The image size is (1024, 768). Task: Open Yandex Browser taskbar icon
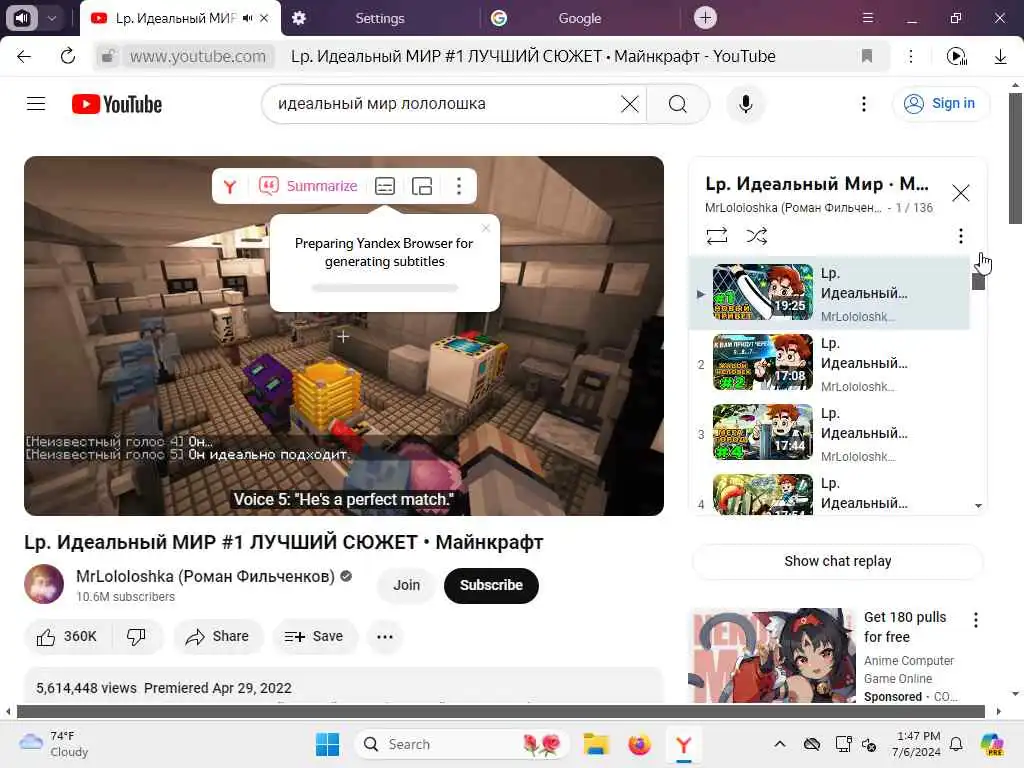click(683, 744)
